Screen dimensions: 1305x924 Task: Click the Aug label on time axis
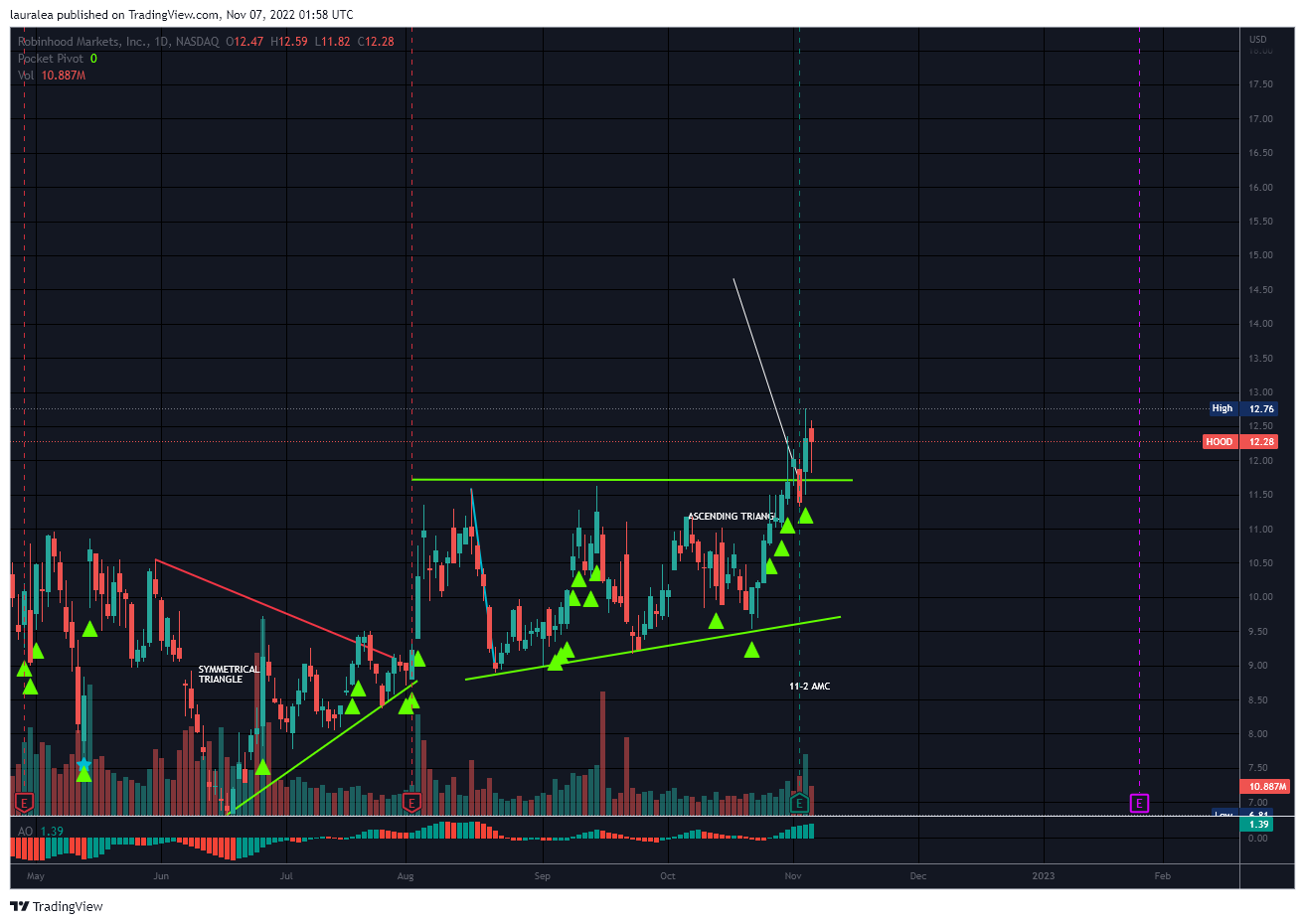coord(405,876)
